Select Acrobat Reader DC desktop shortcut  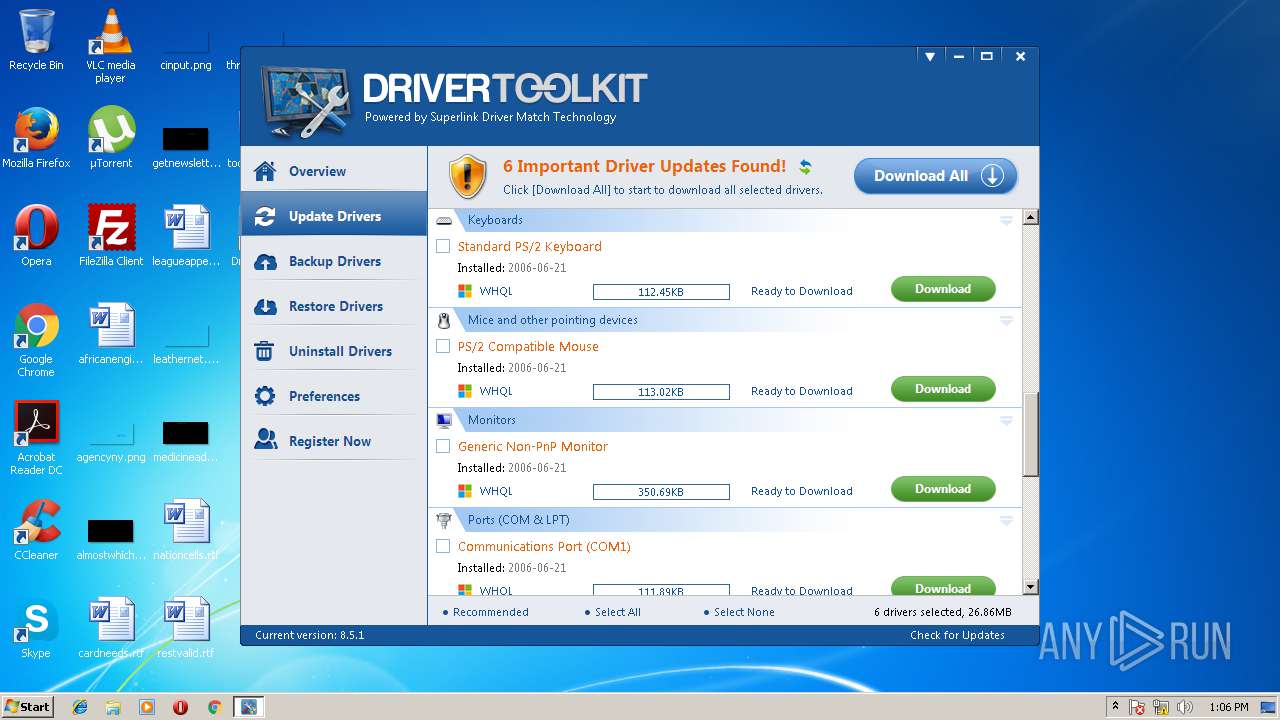tap(36, 438)
